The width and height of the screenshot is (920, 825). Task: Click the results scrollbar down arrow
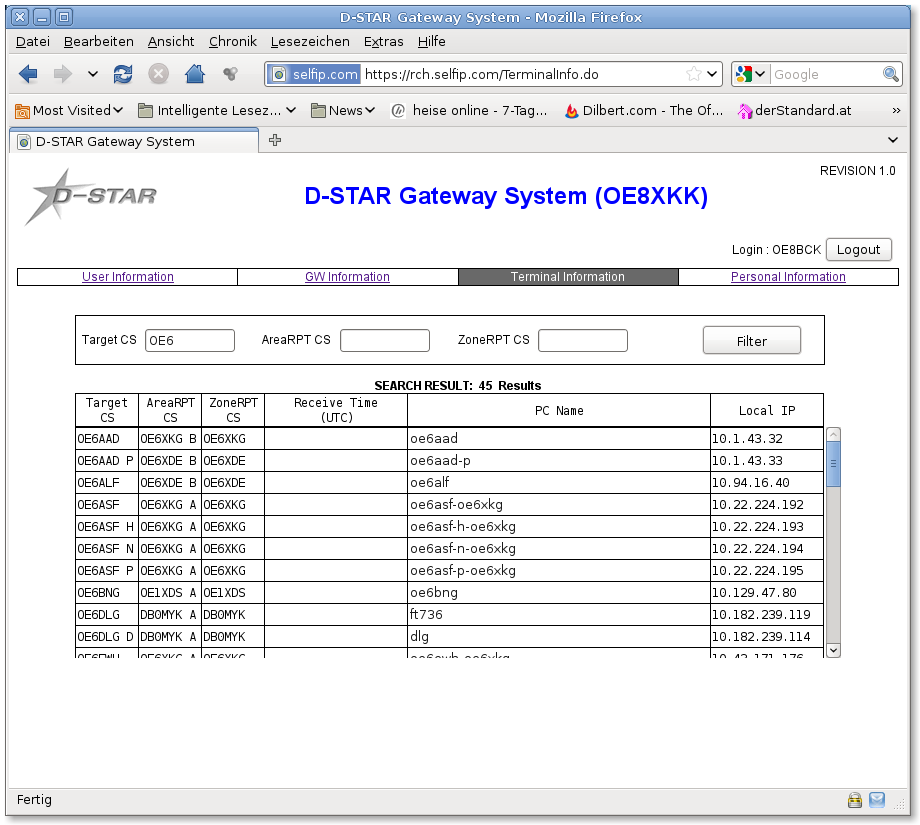833,650
